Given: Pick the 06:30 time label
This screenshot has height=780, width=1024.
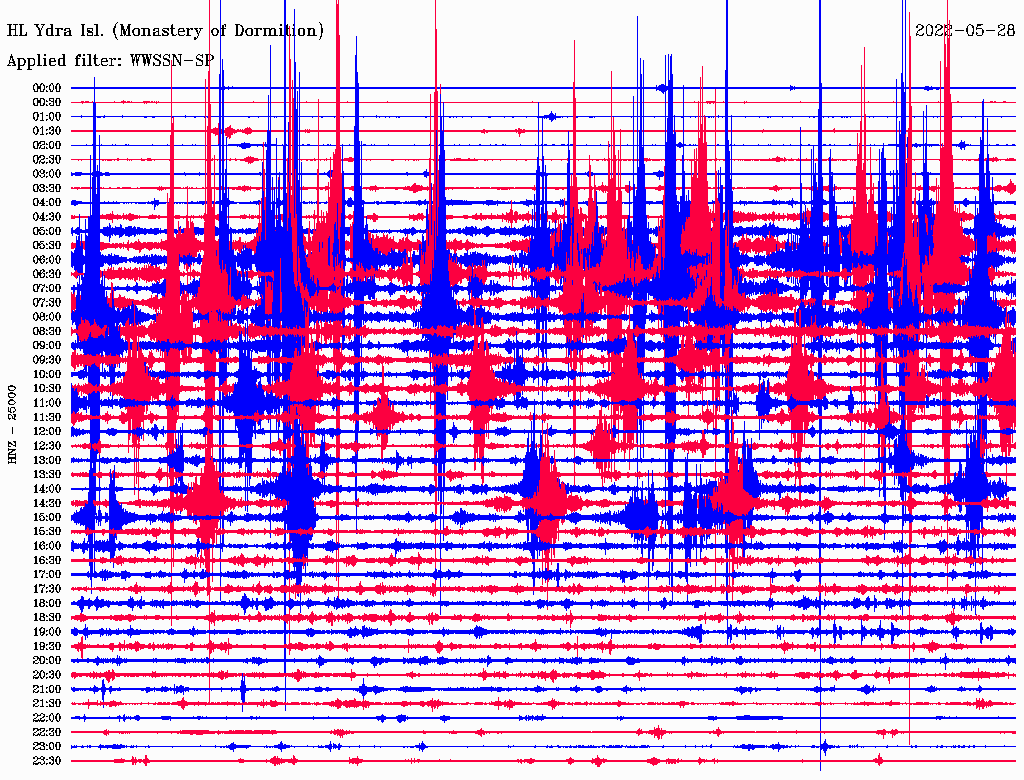Looking at the screenshot, I should [47, 274].
